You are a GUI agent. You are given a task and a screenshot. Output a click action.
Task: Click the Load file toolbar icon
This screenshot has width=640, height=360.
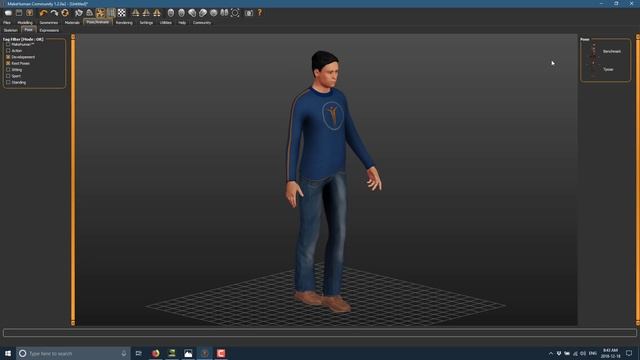pos(19,13)
